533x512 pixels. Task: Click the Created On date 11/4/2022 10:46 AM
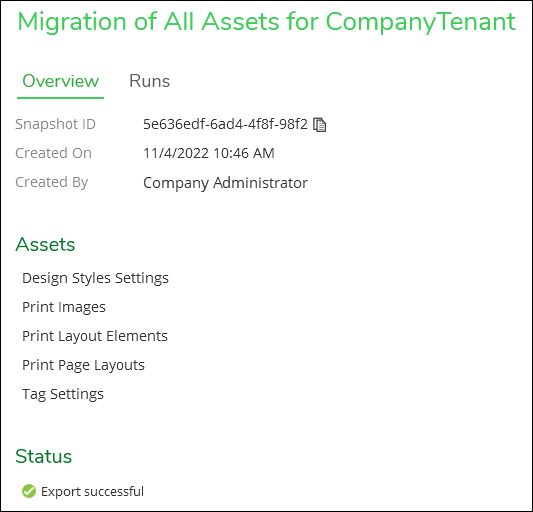(x=209, y=153)
